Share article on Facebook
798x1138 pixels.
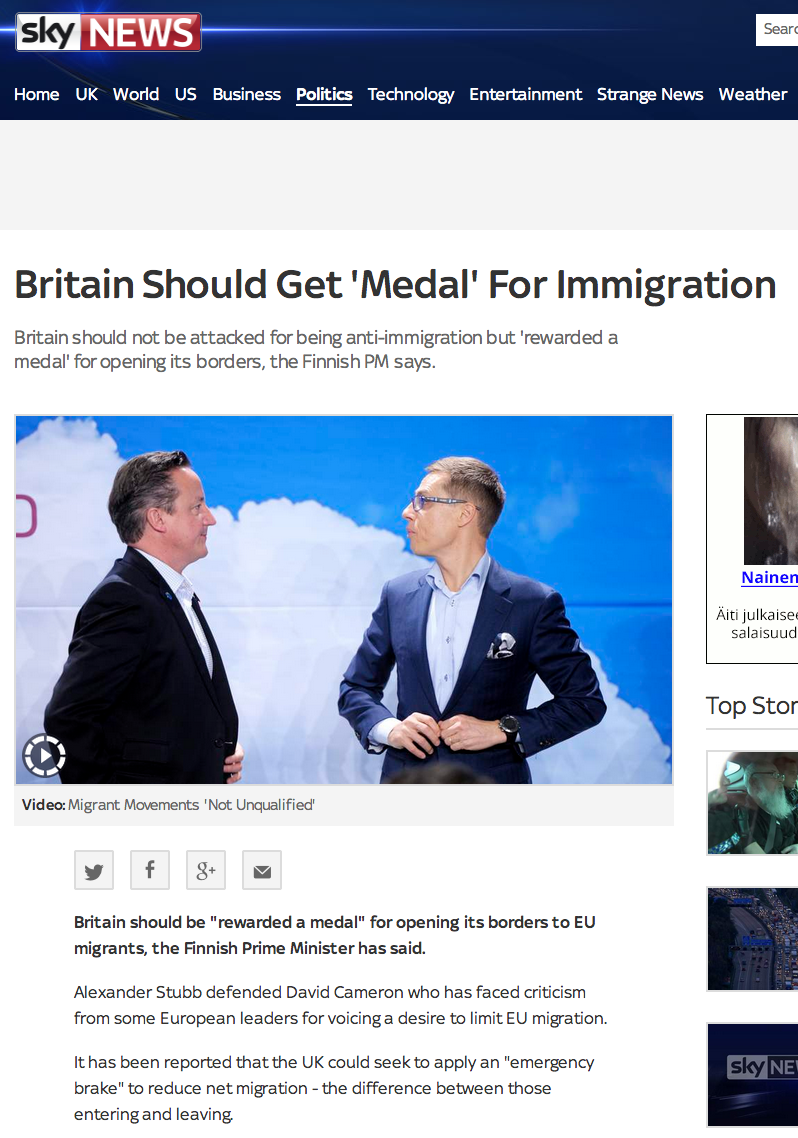(149, 870)
